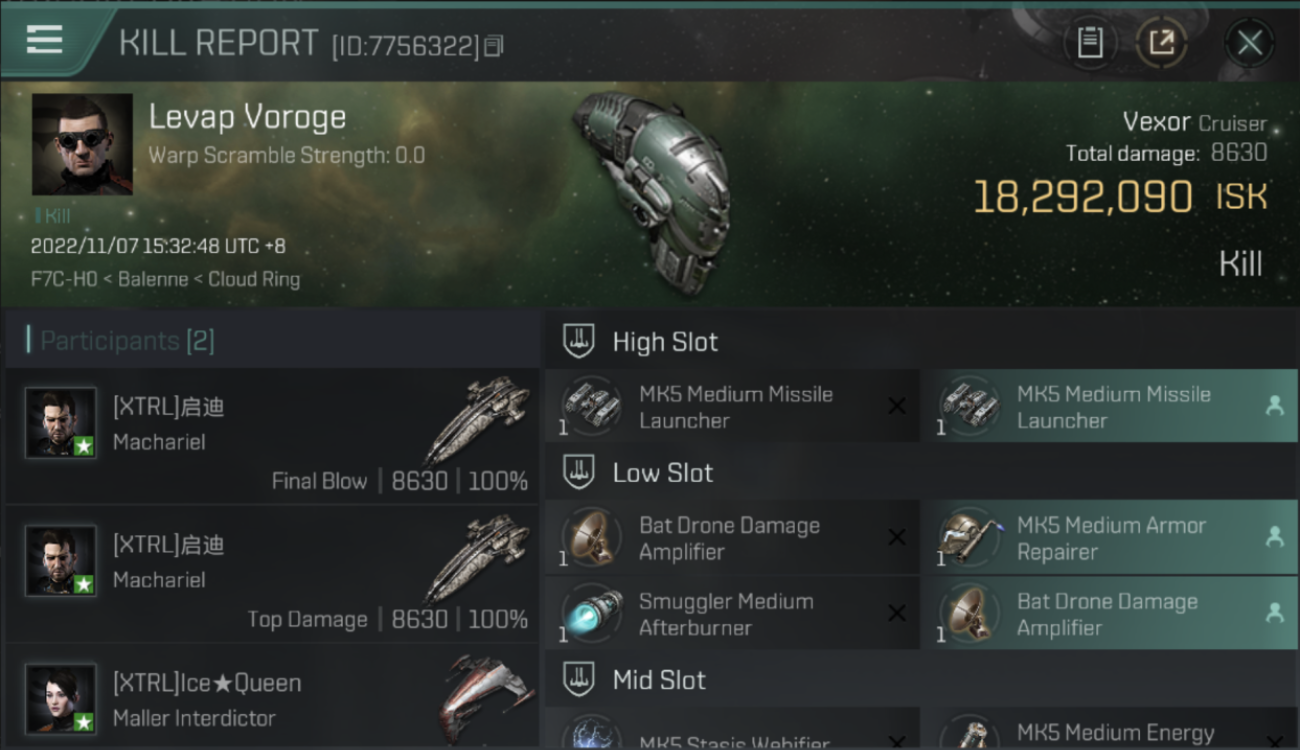This screenshot has width=1300, height=750.
Task: Select the destroyed MK5 Medium Missile Launcher
Action: tap(732, 407)
